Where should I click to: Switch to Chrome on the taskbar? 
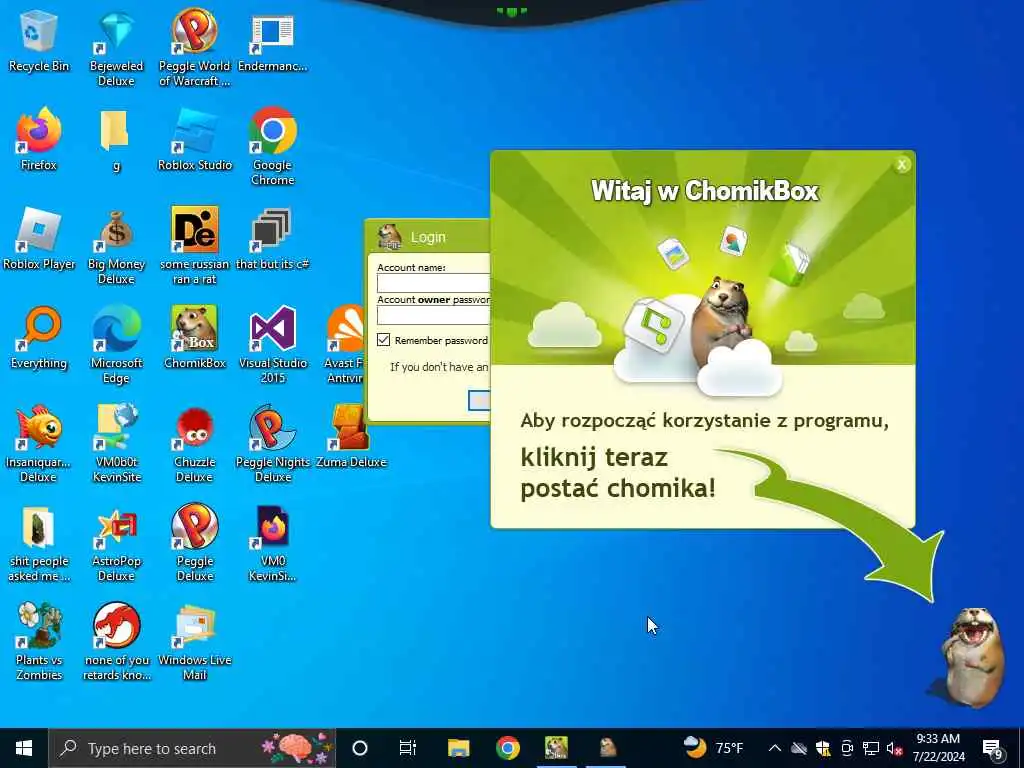[x=507, y=748]
